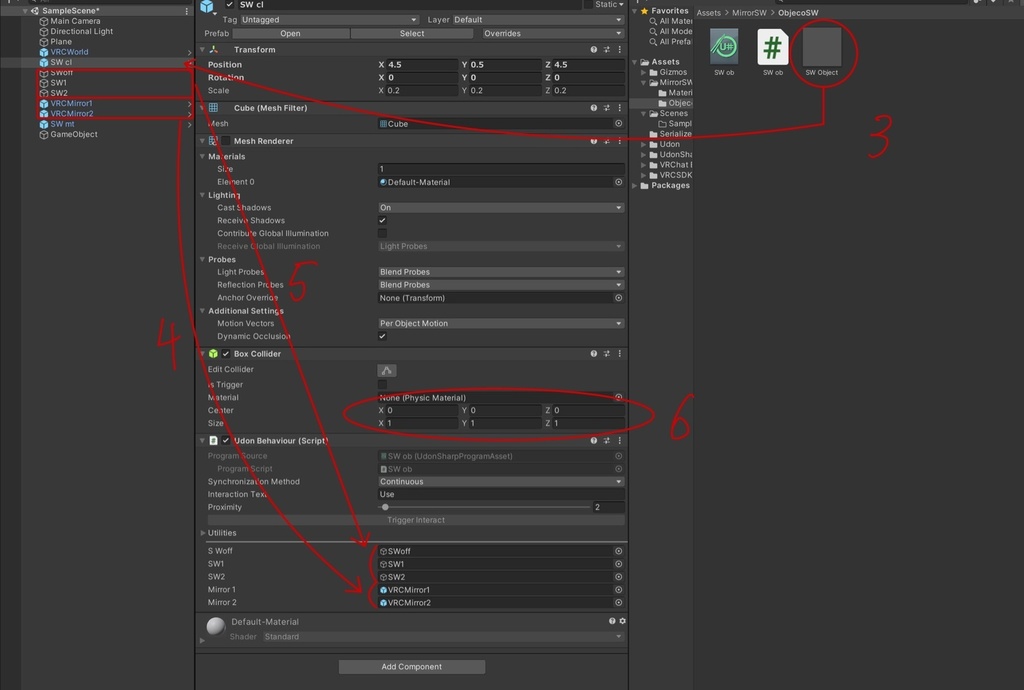Viewport: 1024px width, 690px height.
Task: Open Box Collider kebab menu
Action: tap(620, 354)
